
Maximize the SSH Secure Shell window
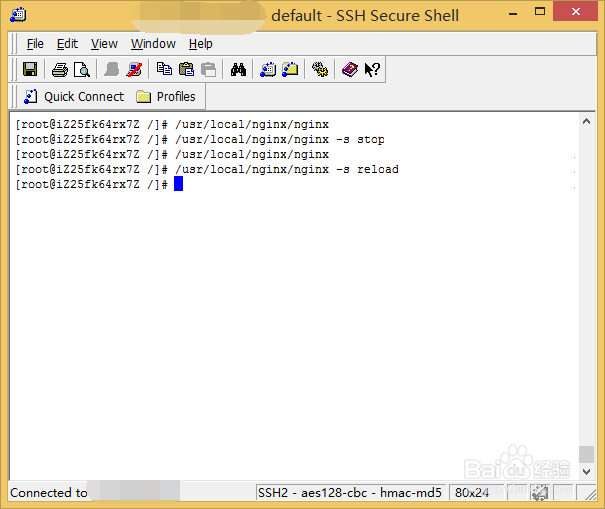point(540,12)
